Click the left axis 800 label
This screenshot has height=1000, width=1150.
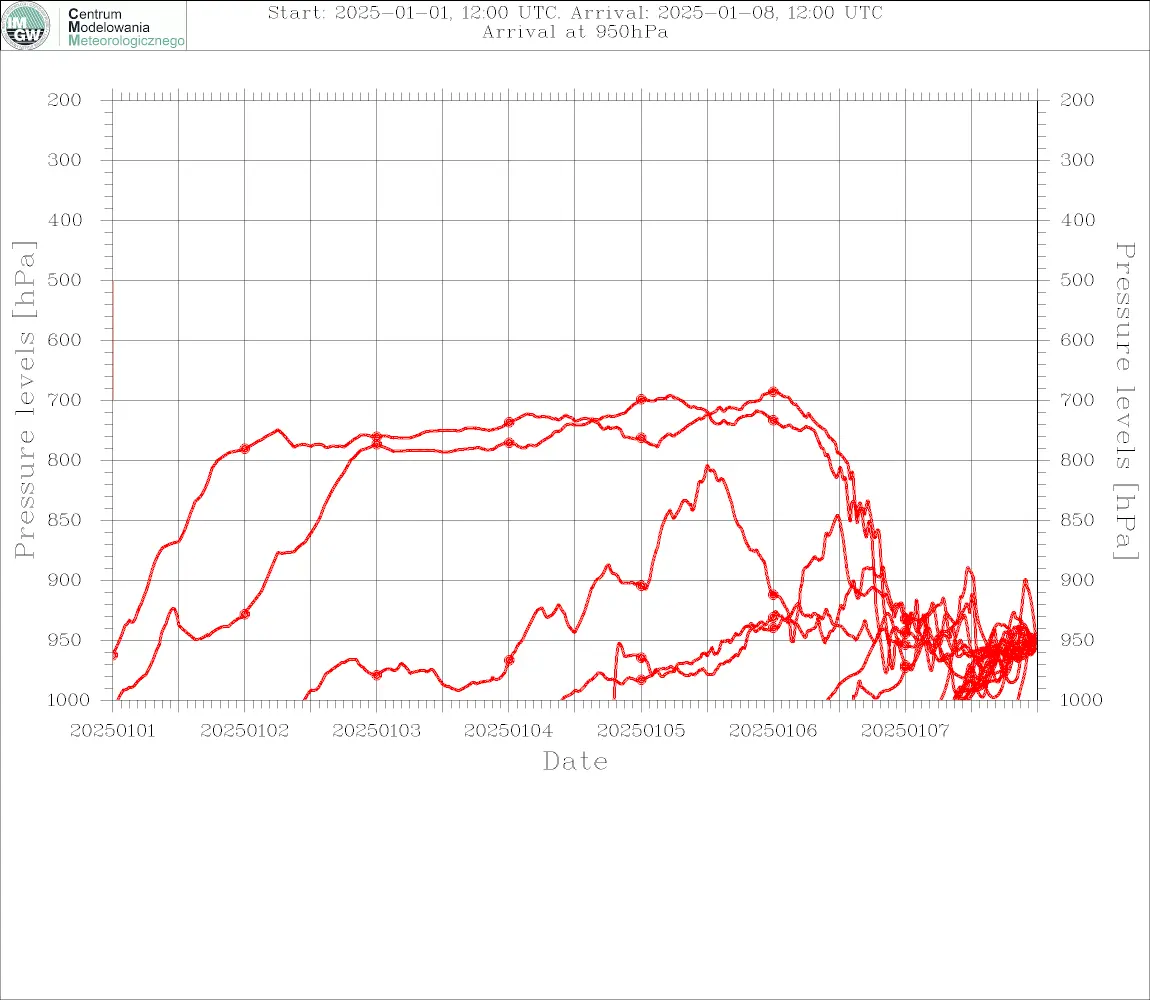coord(65,460)
